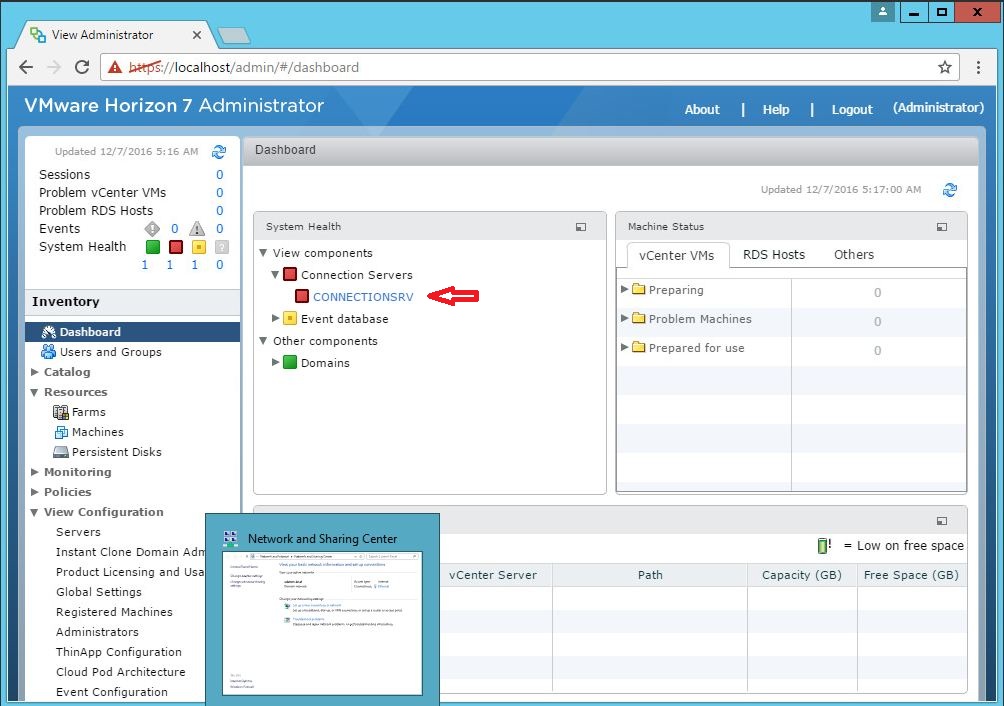The height and width of the screenshot is (706, 1004).
Task: Click the red System Health status square in the sidebar
Action: tap(175, 247)
